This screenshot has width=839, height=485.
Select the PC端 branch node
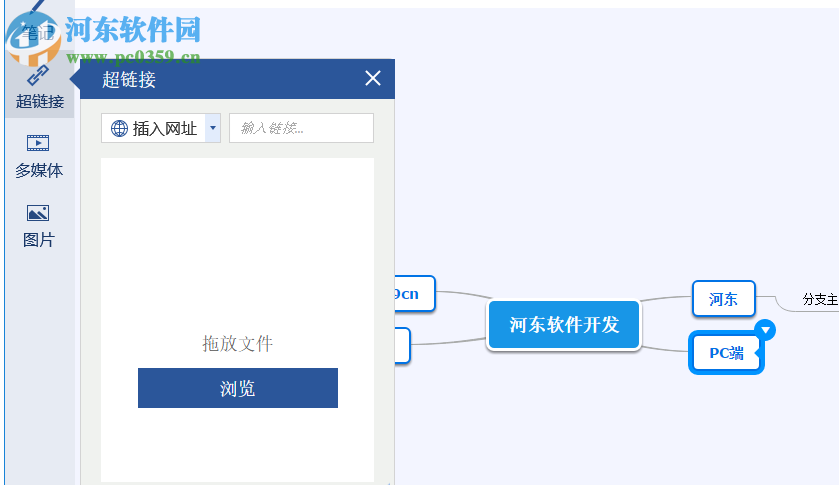coord(726,353)
